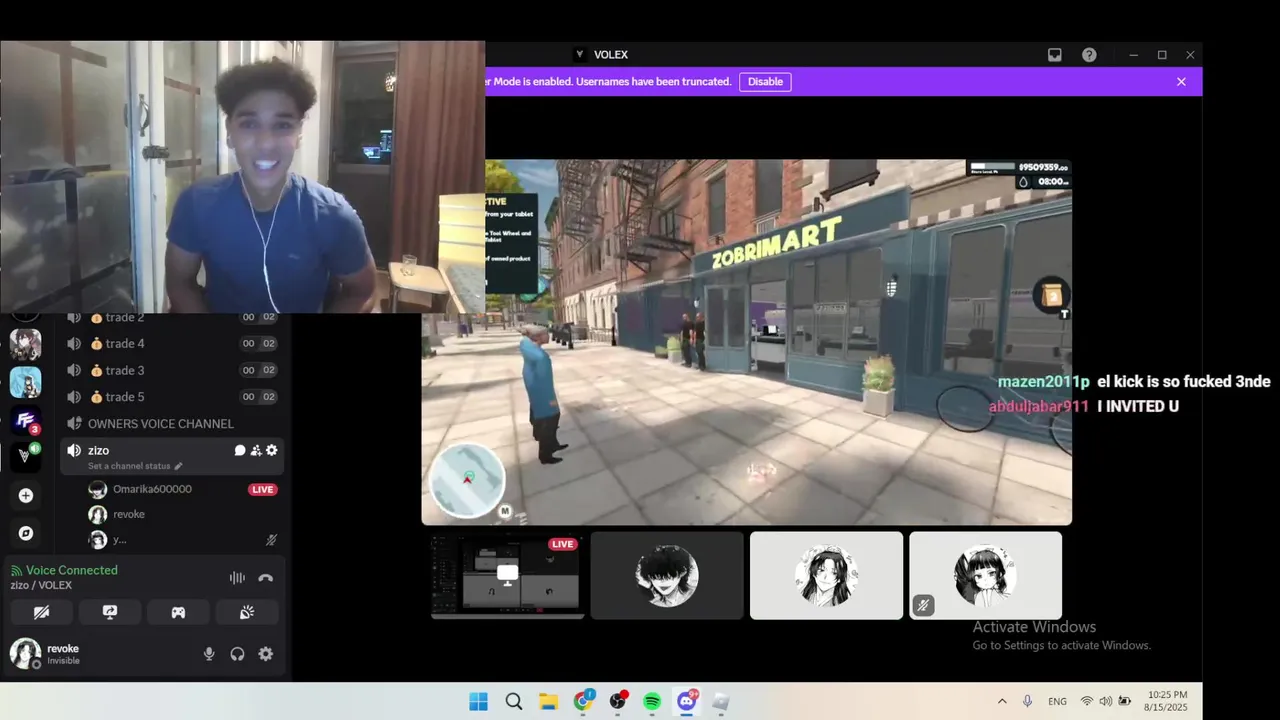Image resolution: width=1280 pixels, height=720 pixels.
Task: Select the muted participant tile
Action: (985, 576)
